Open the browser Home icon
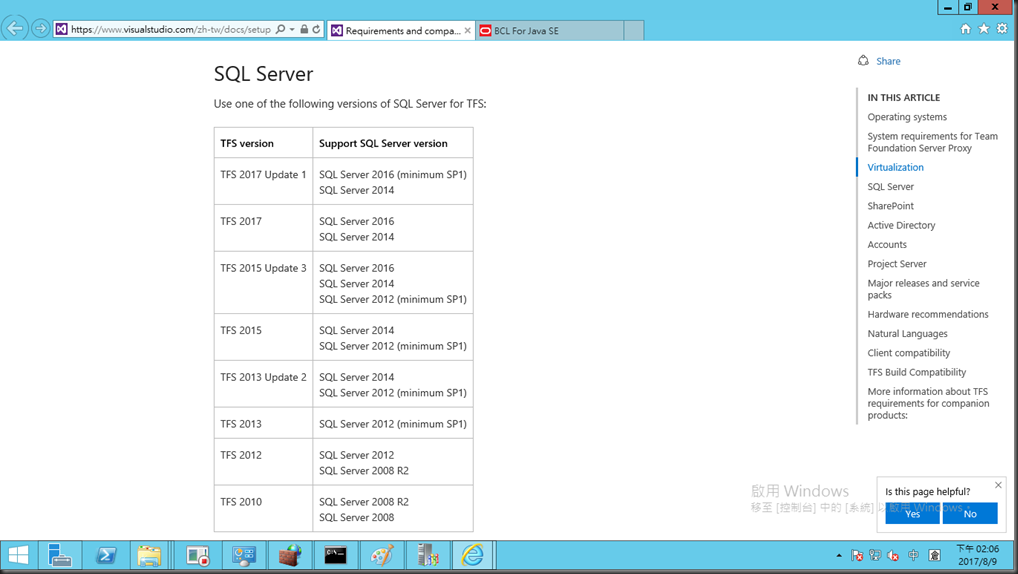Viewport: 1018px width, 574px height. click(x=965, y=29)
